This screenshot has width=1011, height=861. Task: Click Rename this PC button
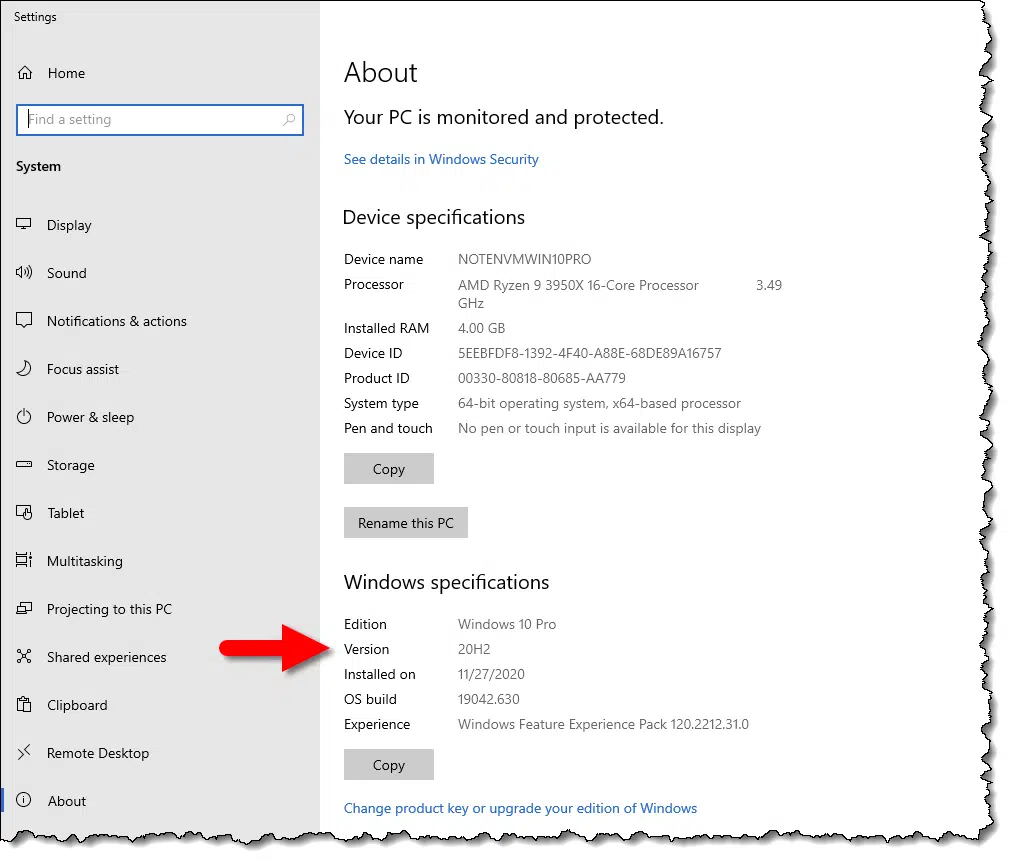tap(406, 523)
